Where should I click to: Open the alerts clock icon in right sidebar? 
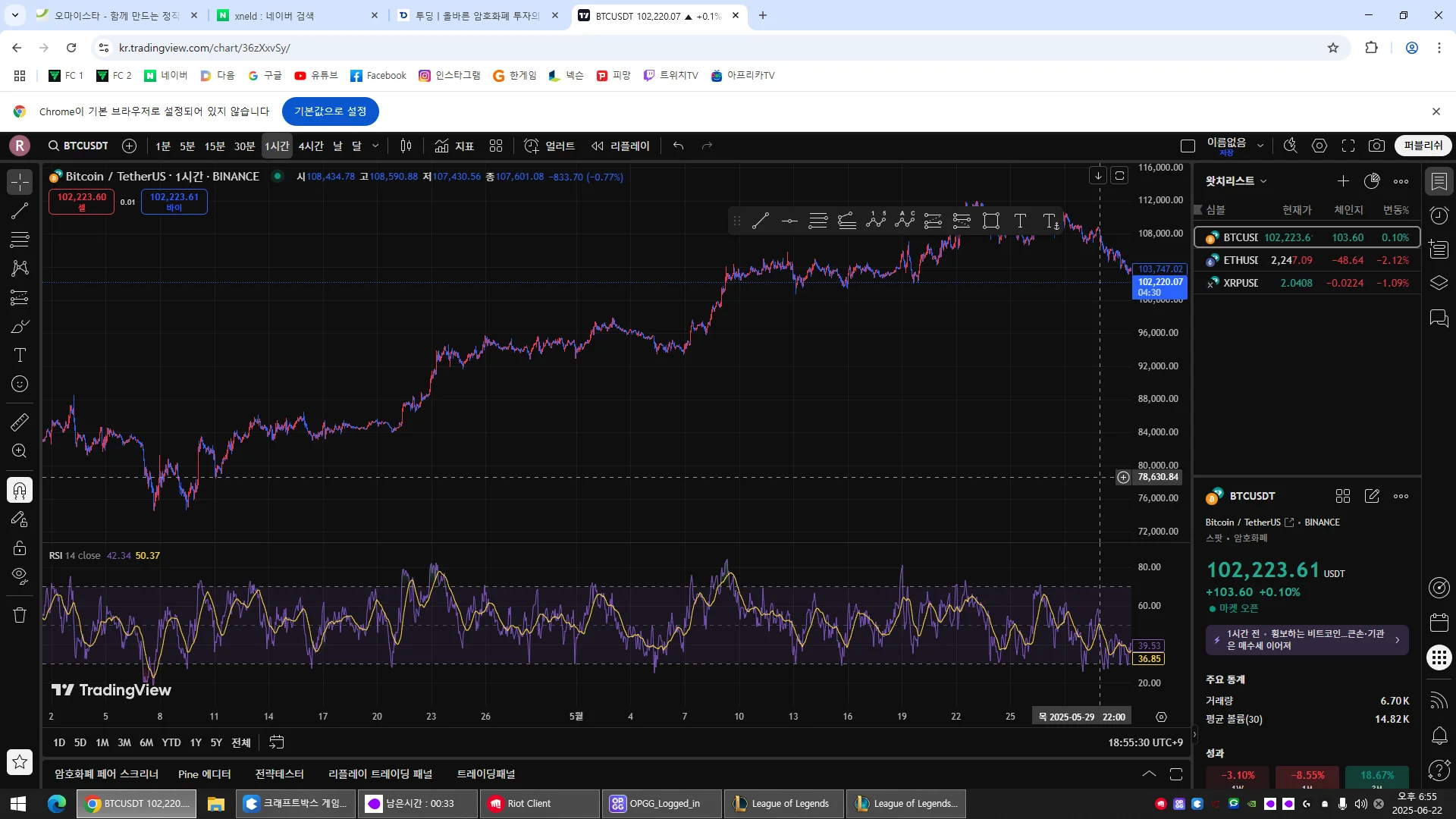tap(1439, 216)
